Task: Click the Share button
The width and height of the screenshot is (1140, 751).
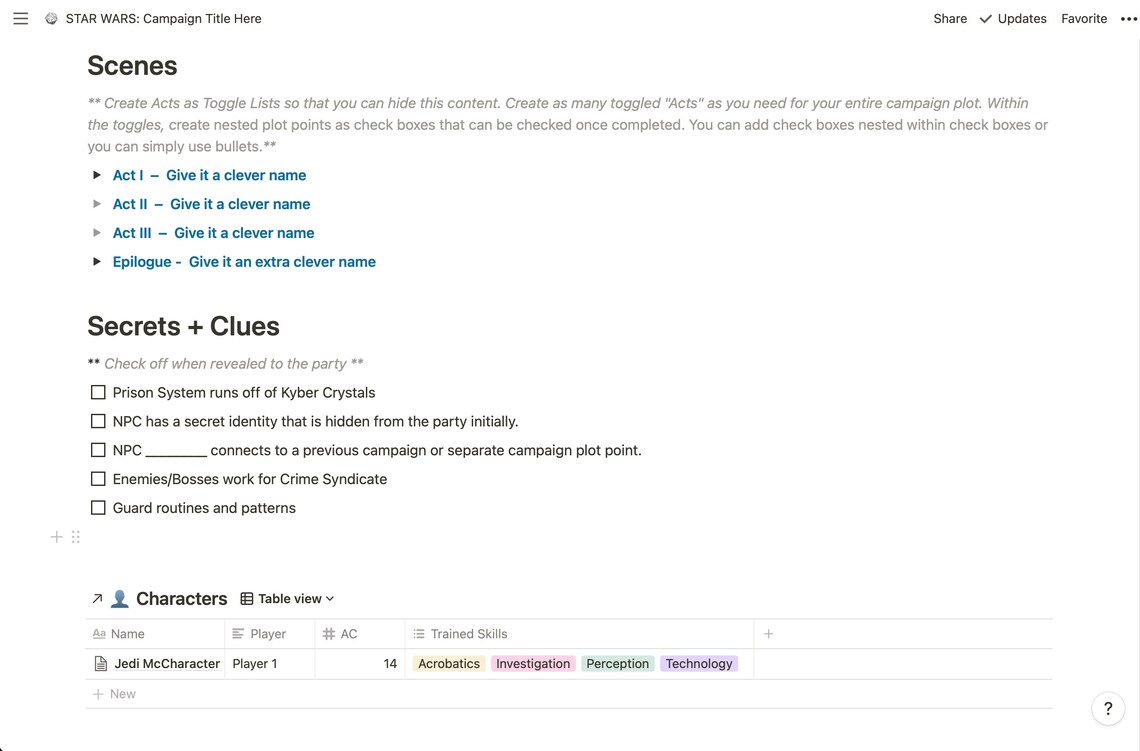Action: click(x=950, y=19)
